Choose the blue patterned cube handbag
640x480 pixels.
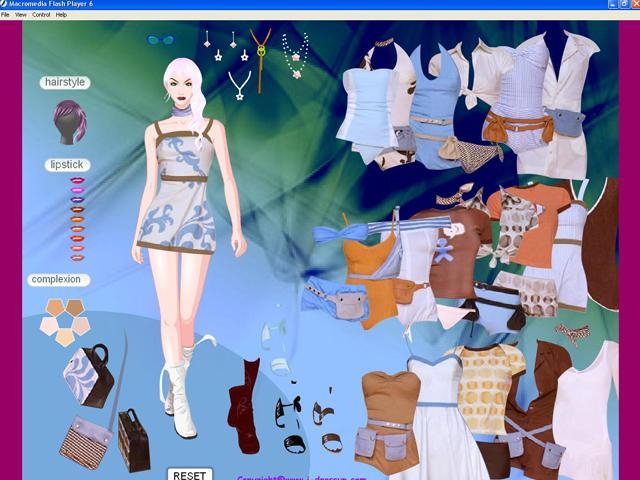click(87, 375)
